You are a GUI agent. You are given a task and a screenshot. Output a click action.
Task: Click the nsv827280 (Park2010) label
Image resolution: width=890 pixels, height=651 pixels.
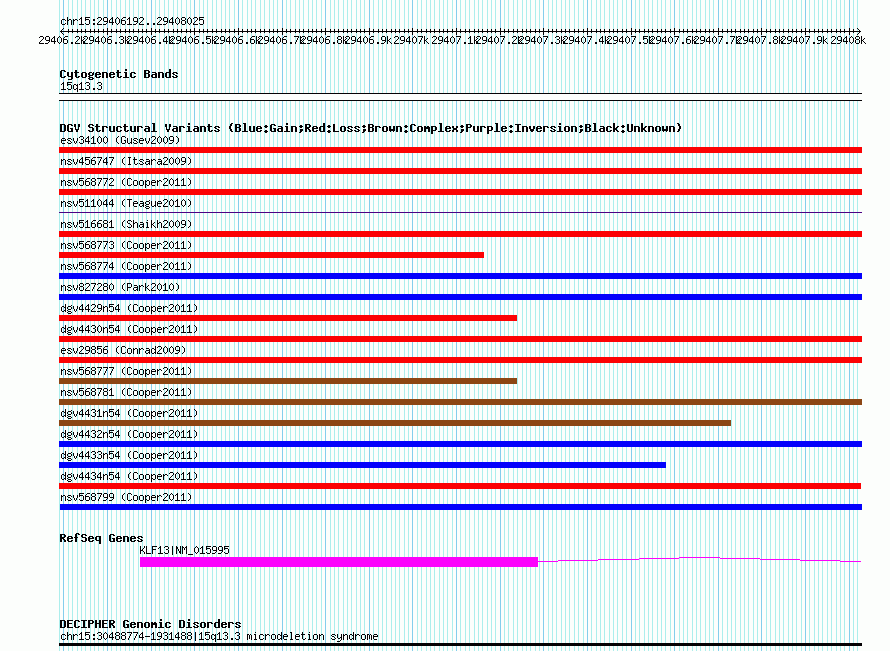pyautogui.click(x=120, y=287)
